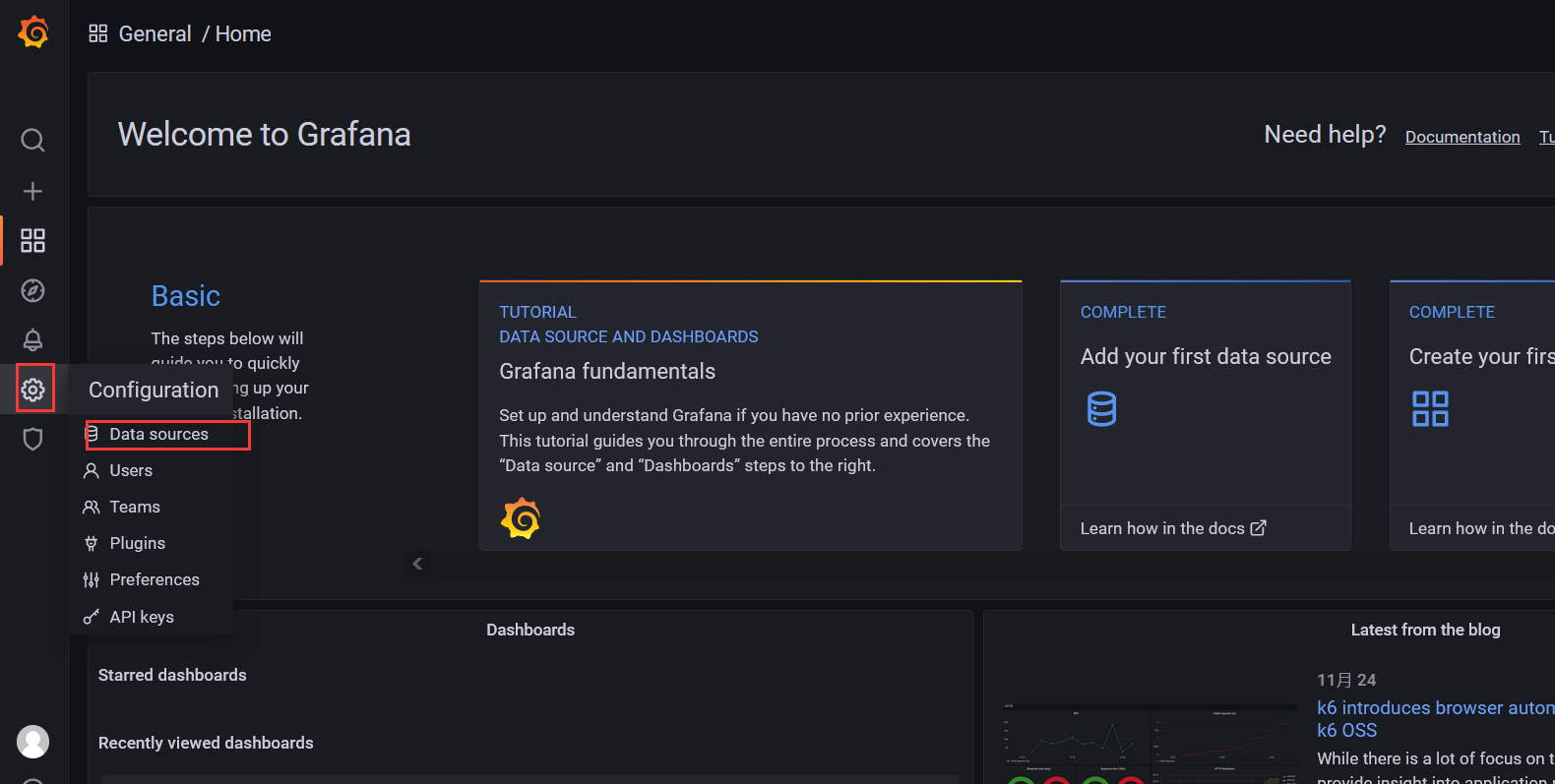
Task: Click the Create your first dashboard card
Action: click(x=1472, y=415)
